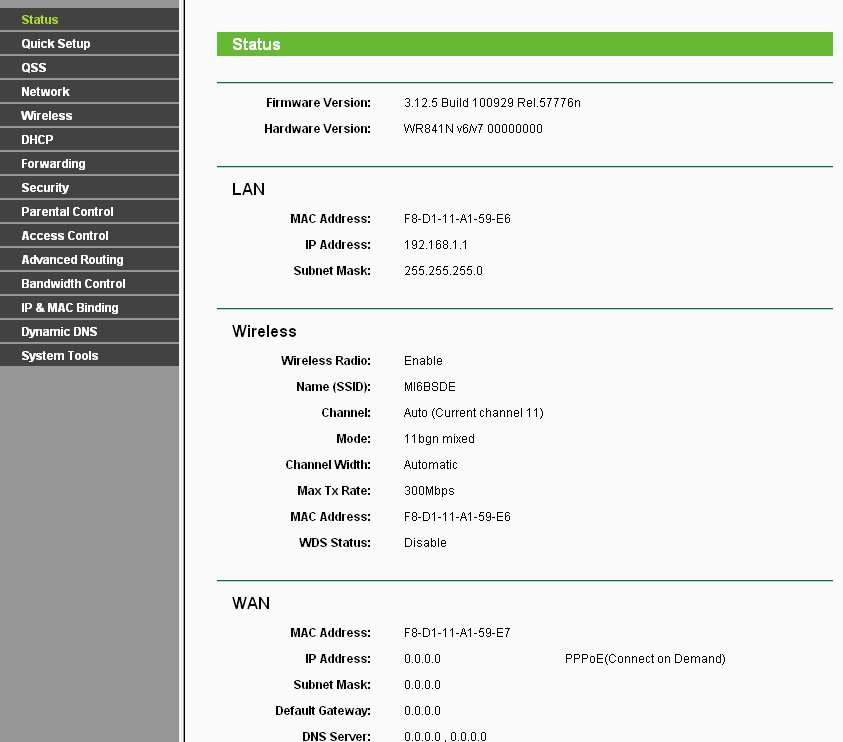The height and width of the screenshot is (742, 843).
Task: Open the Forwarding section
Action: (53, 163)
